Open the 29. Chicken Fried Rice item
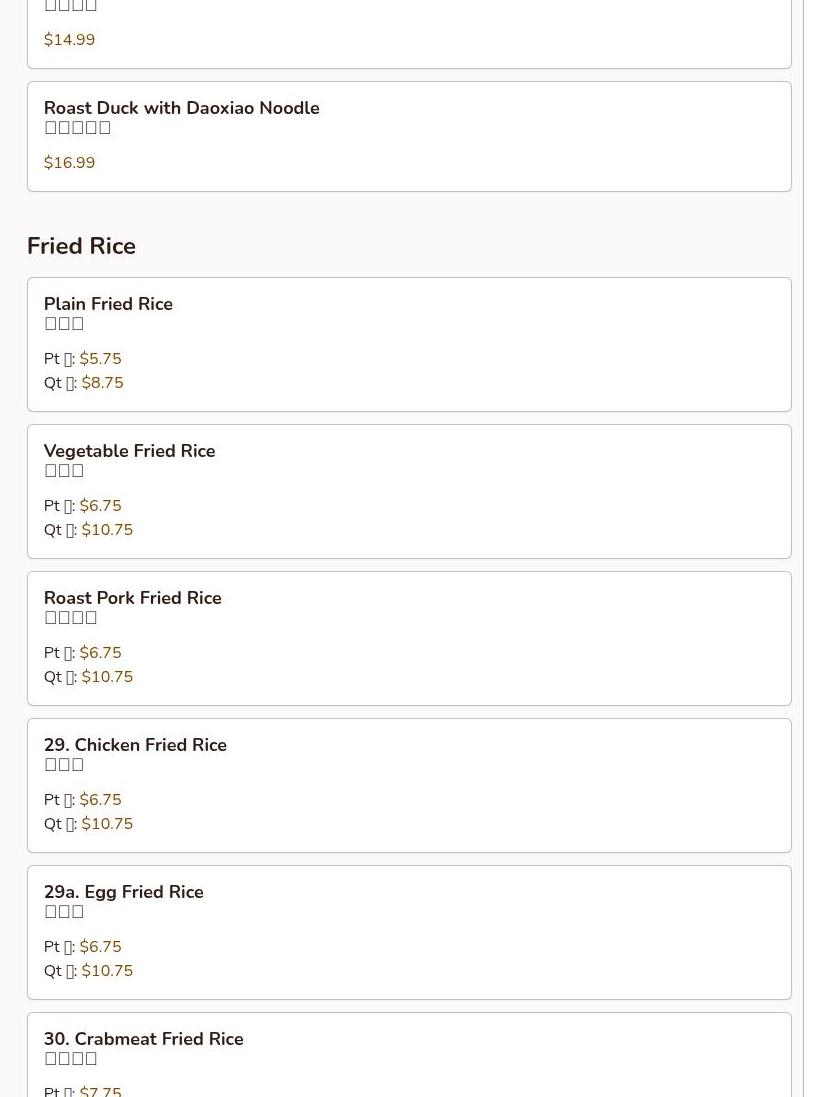824x1097 pixels. [x=135, y=745]
